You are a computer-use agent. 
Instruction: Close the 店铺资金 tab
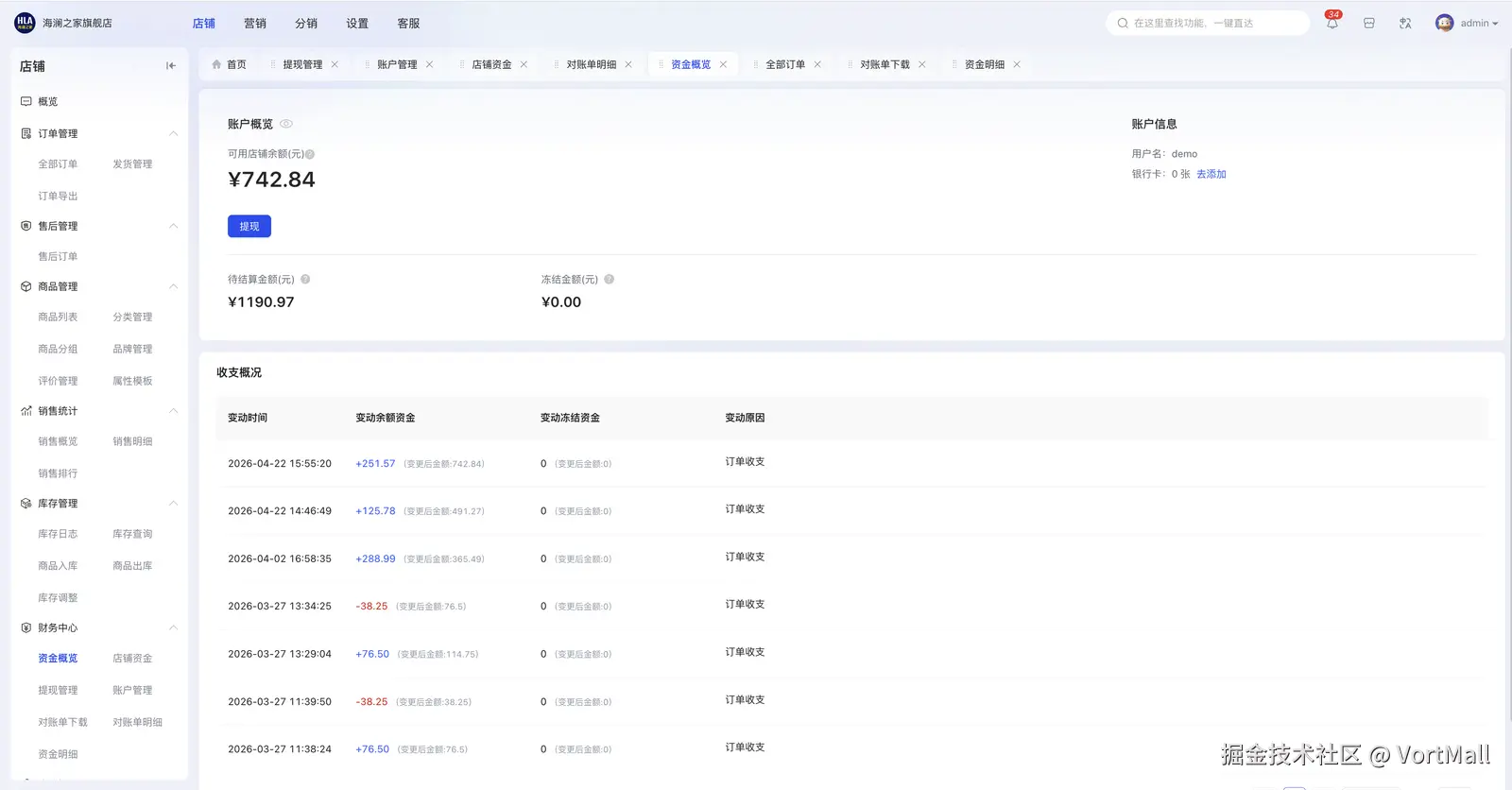pos(524,64)
